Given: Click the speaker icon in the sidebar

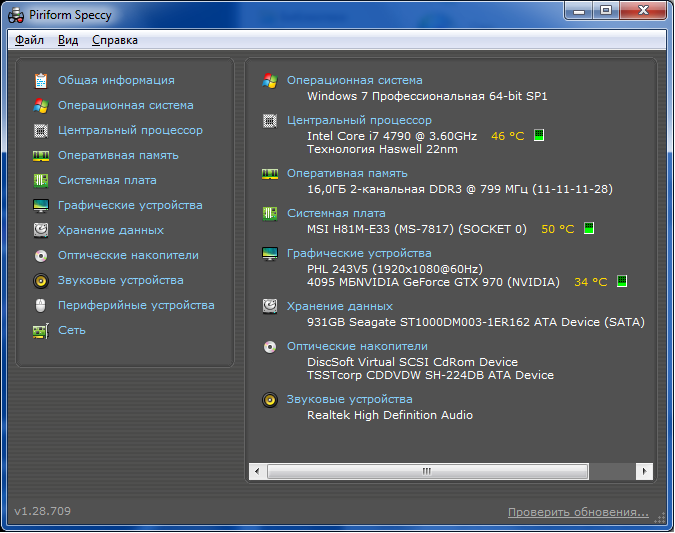Looking at the screenshot, I should click(41, 281).
